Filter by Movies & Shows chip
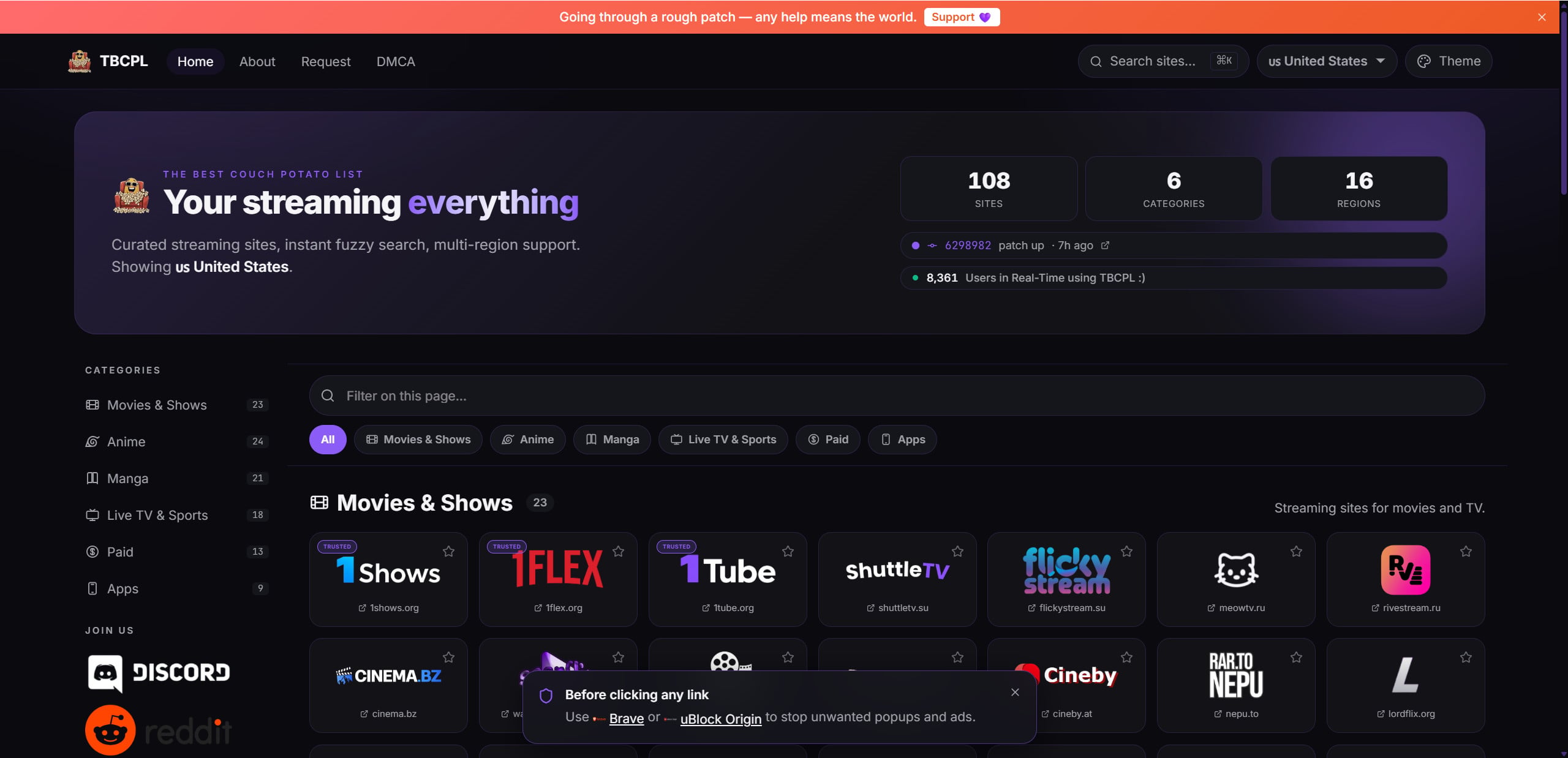The width and height of the screenshot is (1568, 758). [x=418, y=440]
